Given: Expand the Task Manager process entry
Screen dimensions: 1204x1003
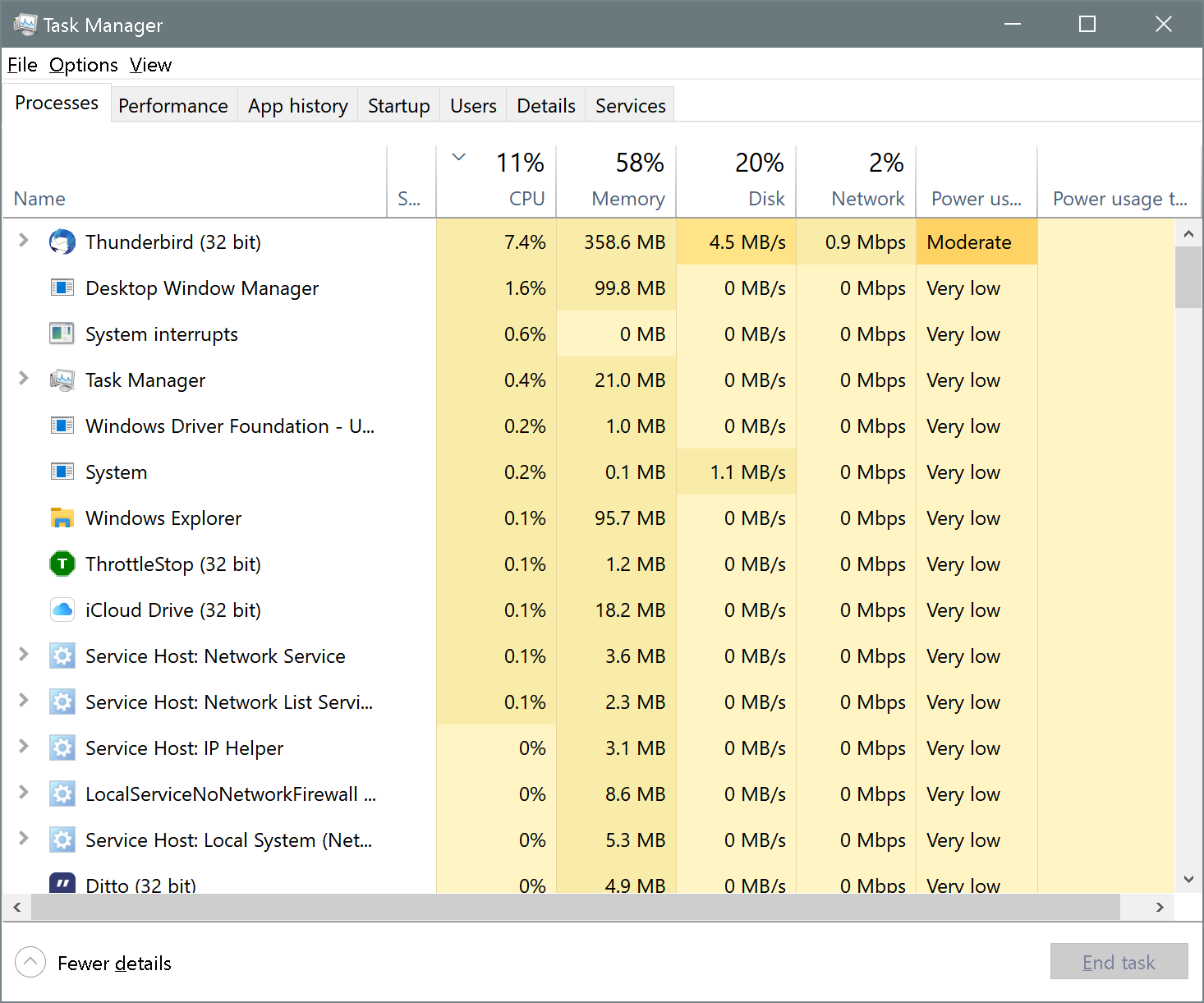Looking at the screenshot, I should coord(24,379).
